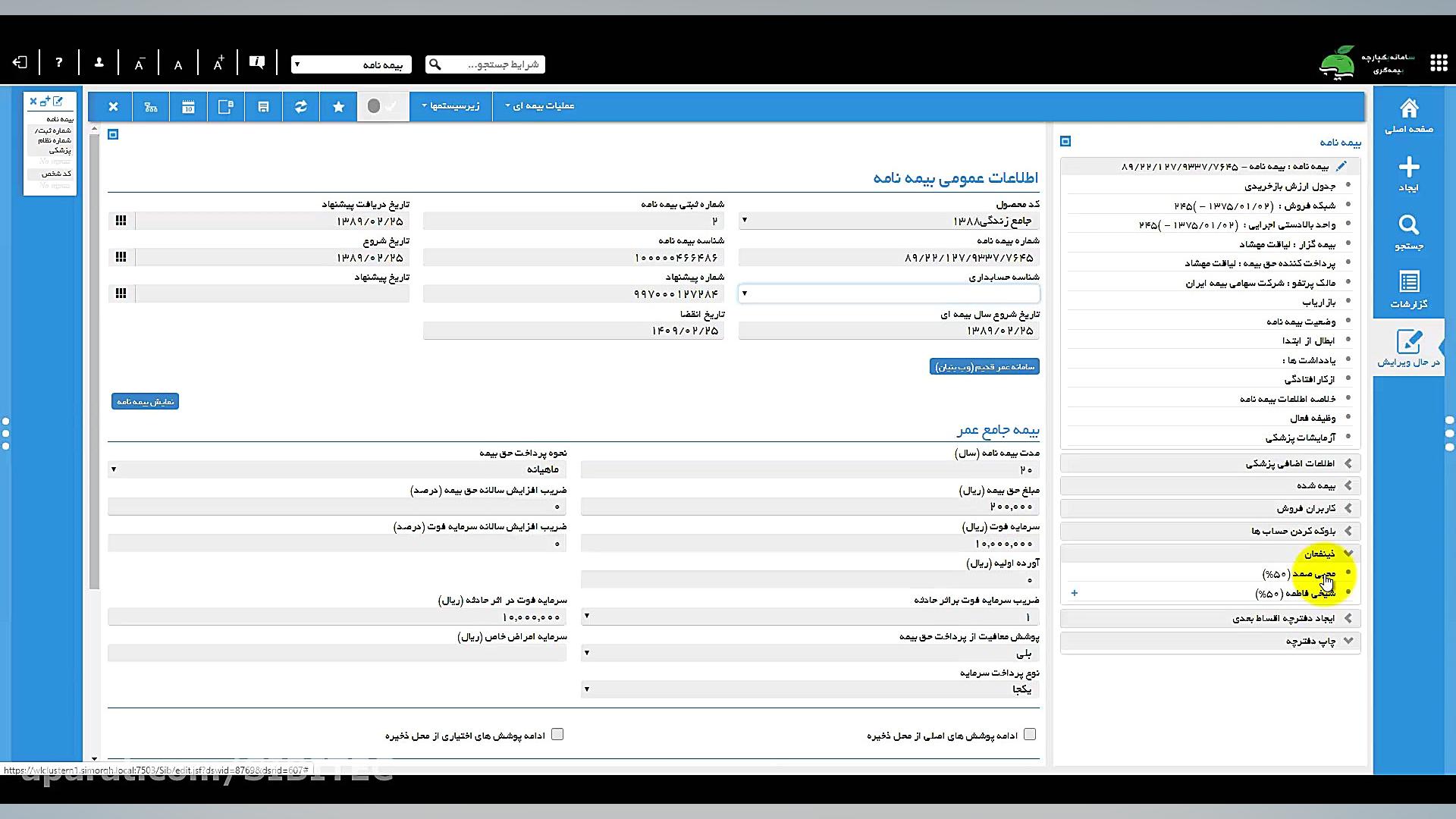Check ادامه پوشش های اختیاری از محل ذخیره
The height and width of the screenshot is (819, 1456).
tap(557, 734)
